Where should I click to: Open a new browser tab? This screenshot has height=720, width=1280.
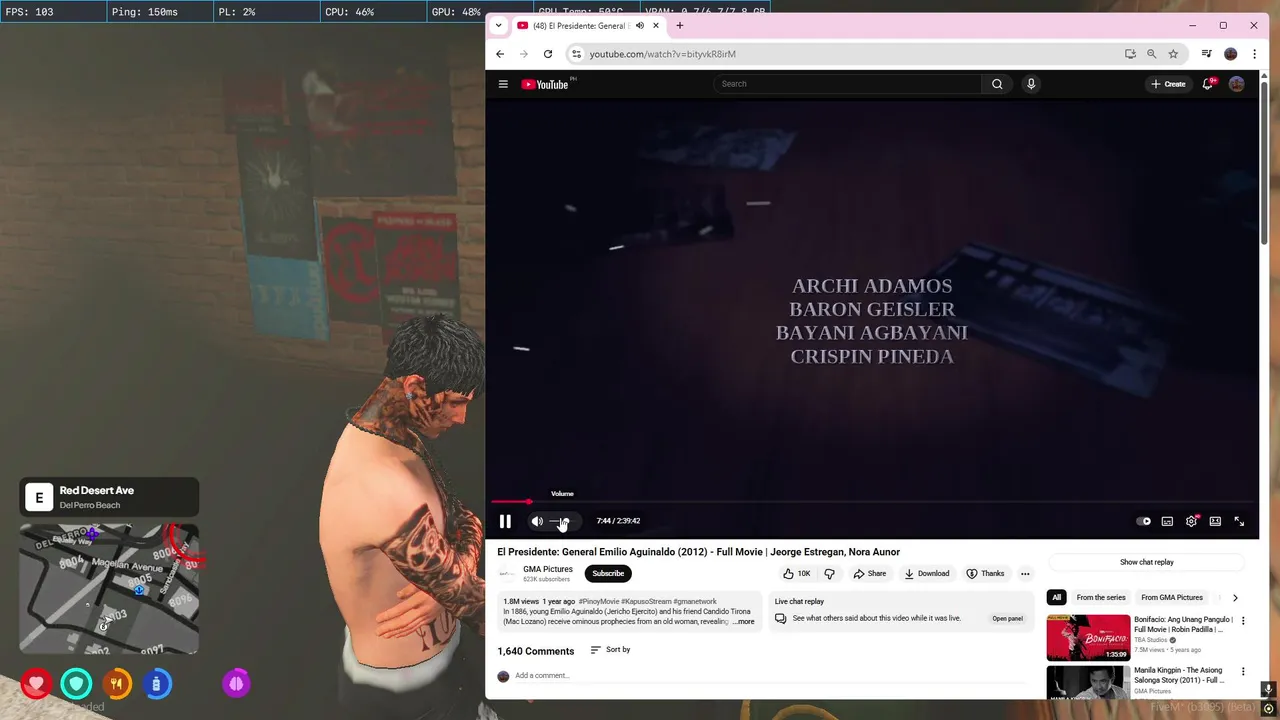680,25
